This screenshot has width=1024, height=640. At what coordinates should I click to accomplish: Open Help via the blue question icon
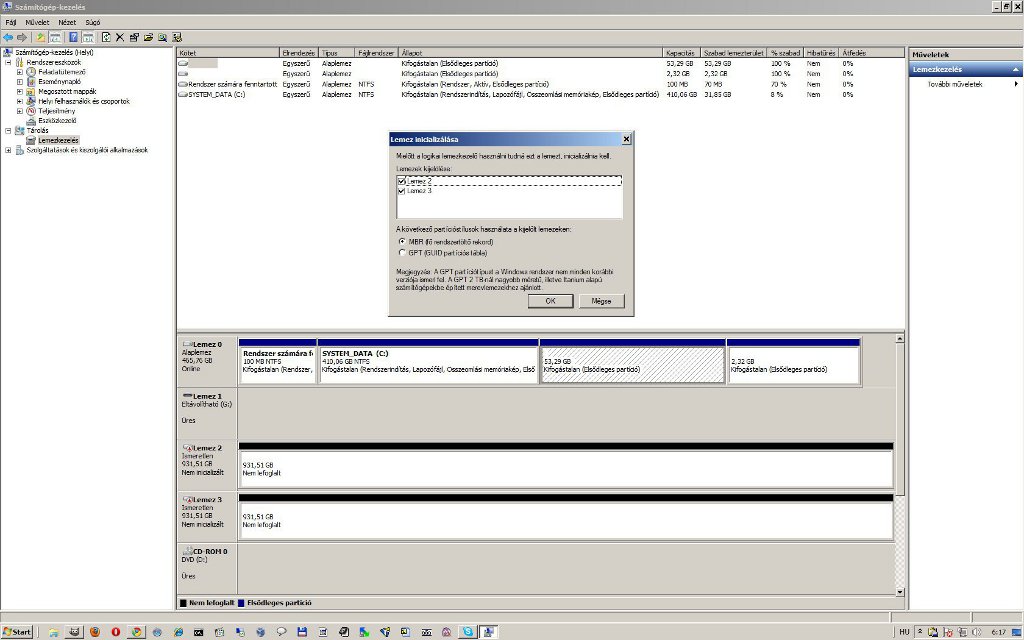click(73, 37)
